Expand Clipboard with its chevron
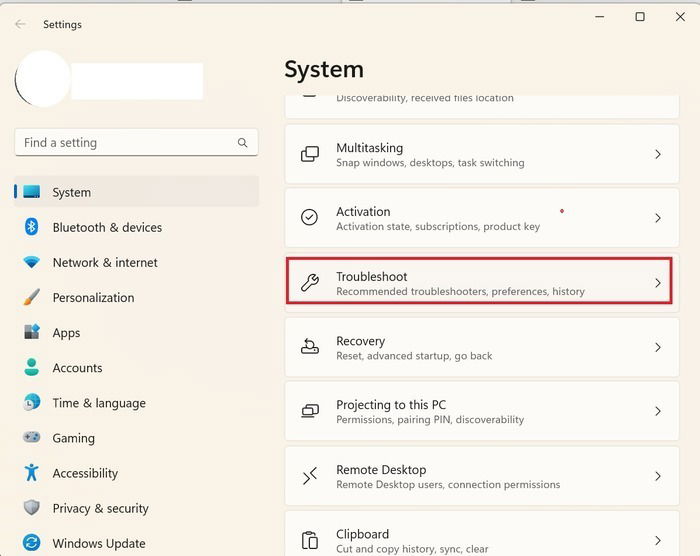This screenshot has width=700, height=556. (x=658, y=541)
